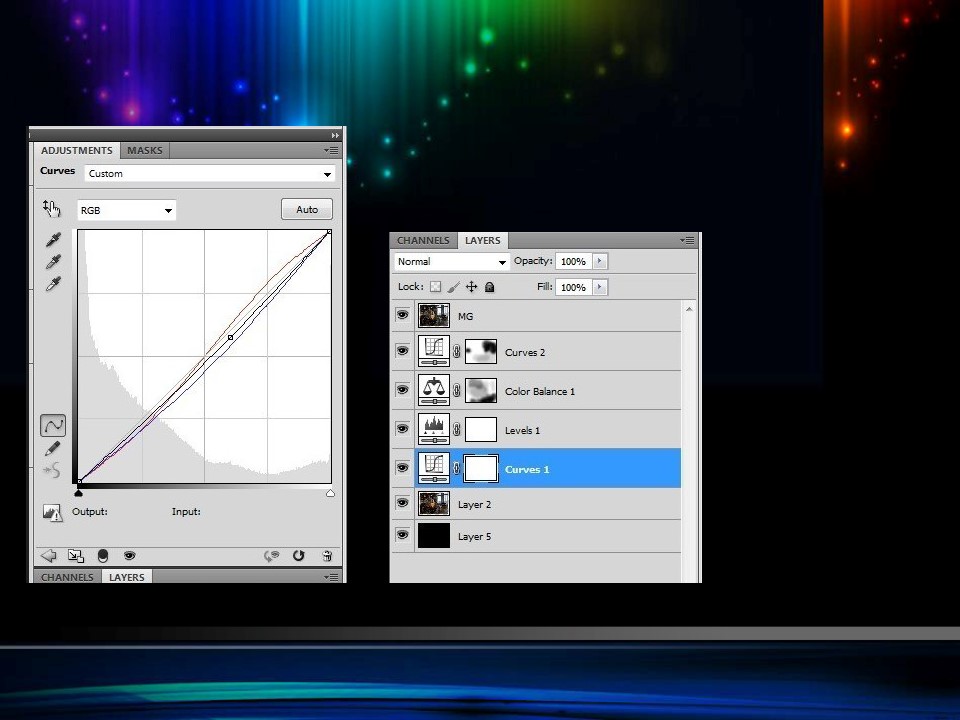
Task: Collapse the Adjustments panel double arrows
Action: (x=335, y=135)
